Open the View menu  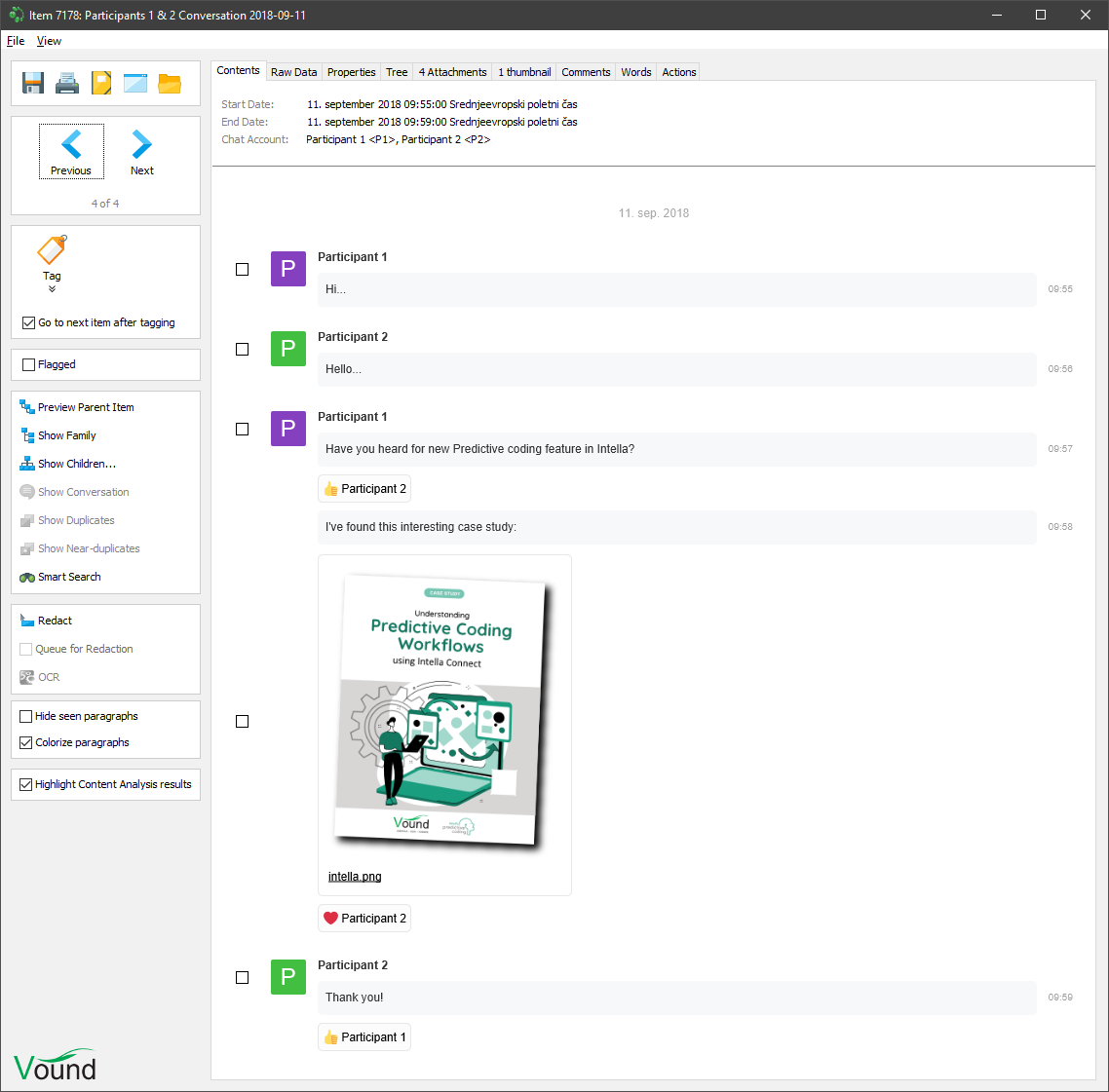49,41
